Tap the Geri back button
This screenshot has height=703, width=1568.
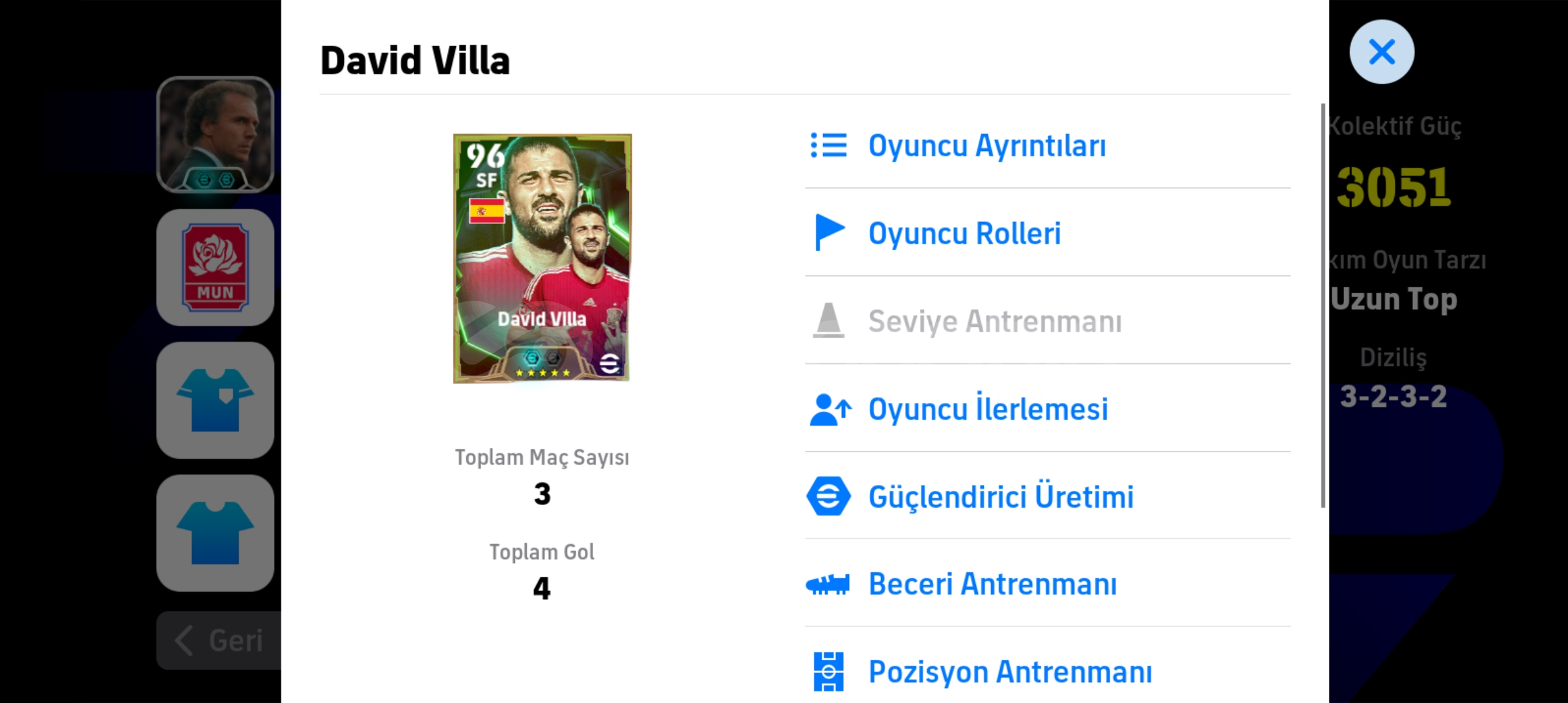point(219,641)
